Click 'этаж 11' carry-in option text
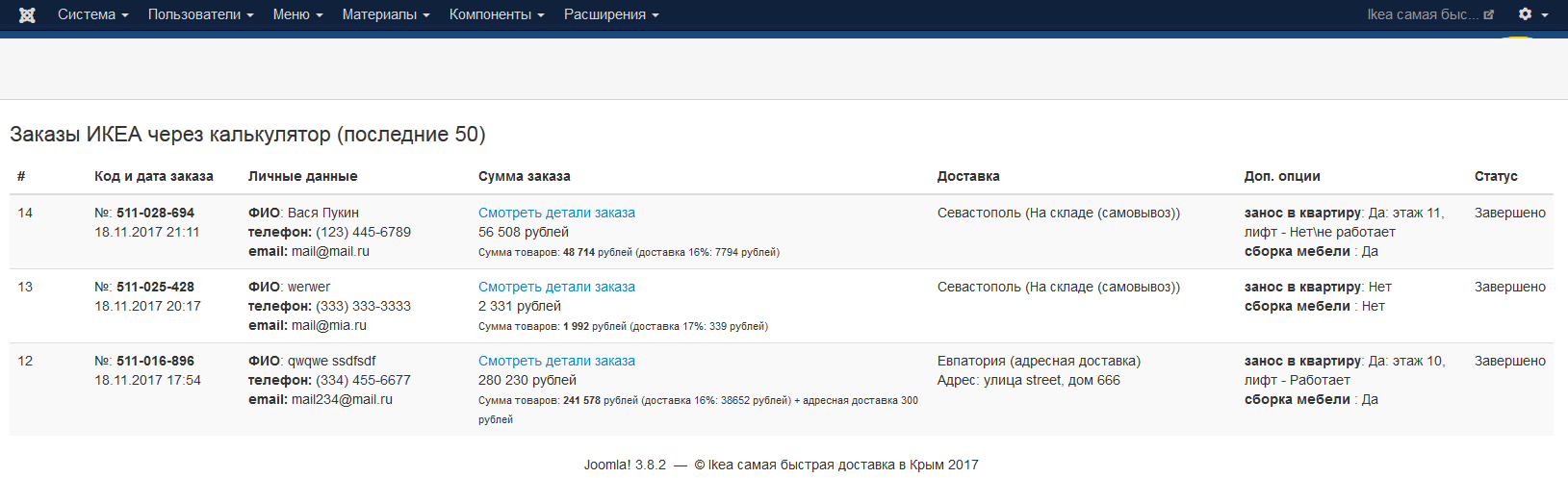The image size is (1568, 478). (1418, 213)
